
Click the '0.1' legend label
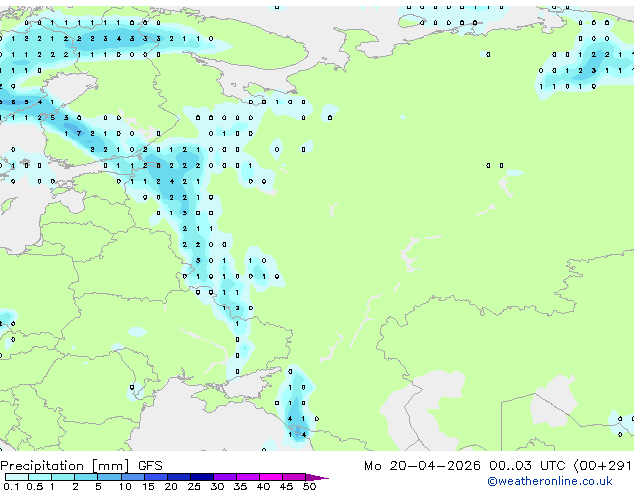tap(11, 486)
